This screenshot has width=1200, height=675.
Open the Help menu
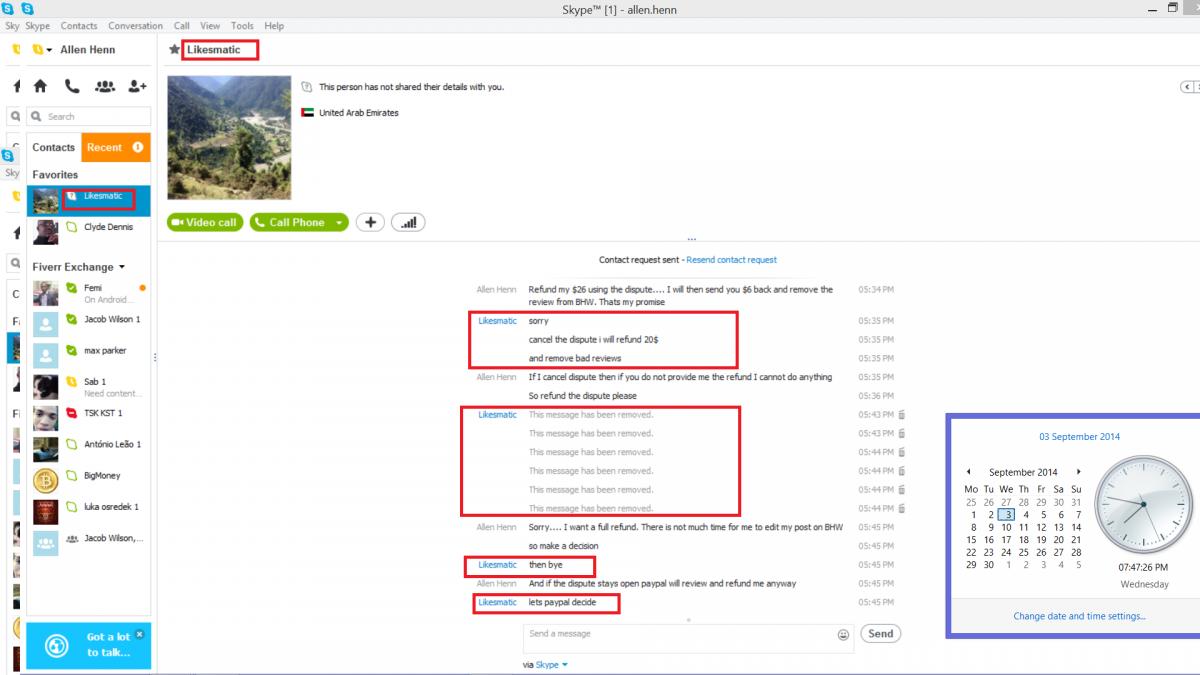(274, 26)
